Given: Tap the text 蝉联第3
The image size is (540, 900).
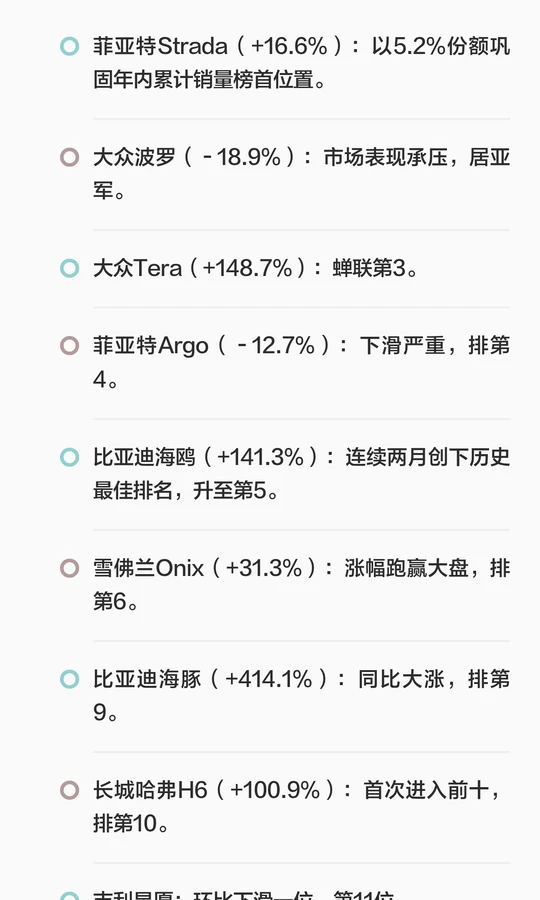Looking at the screenshot, I should tap(369, 268).
